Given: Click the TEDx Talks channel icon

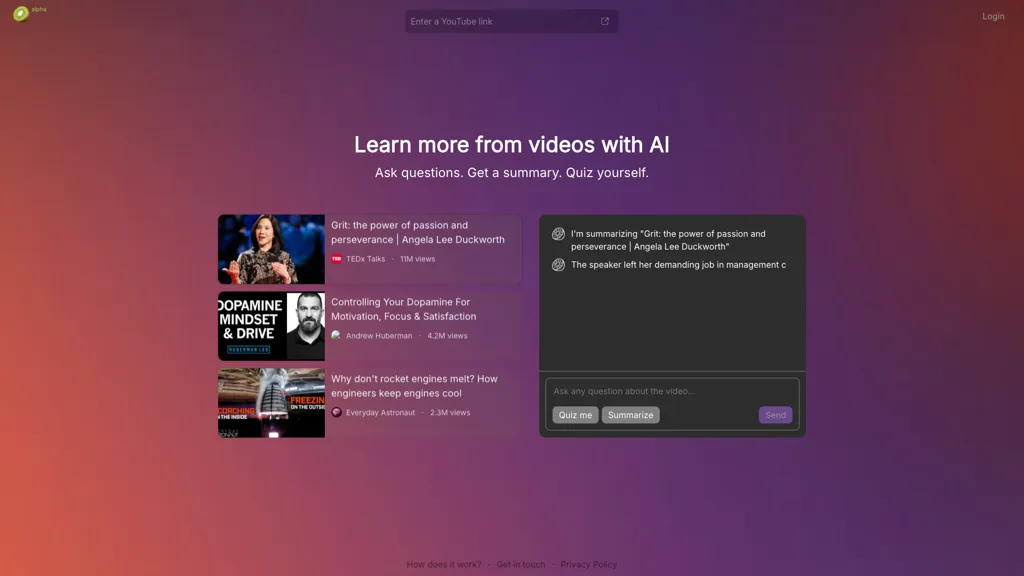Looking at the screenshot, I should [336, 258].
